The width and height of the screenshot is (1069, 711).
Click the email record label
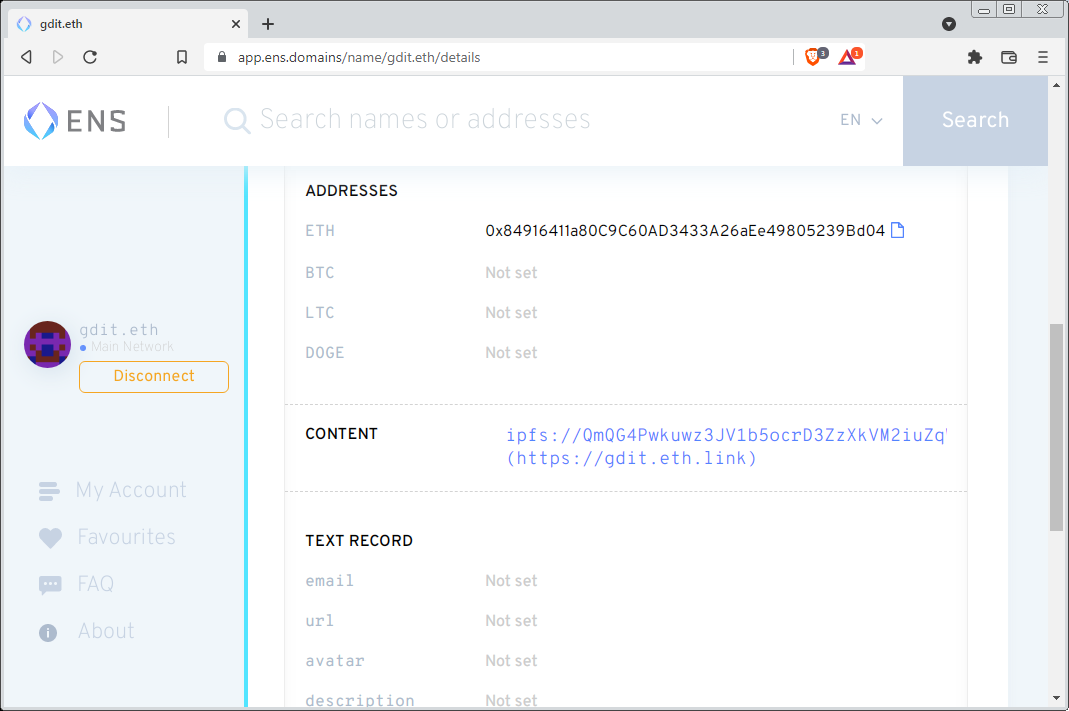(x=329, y=581)
